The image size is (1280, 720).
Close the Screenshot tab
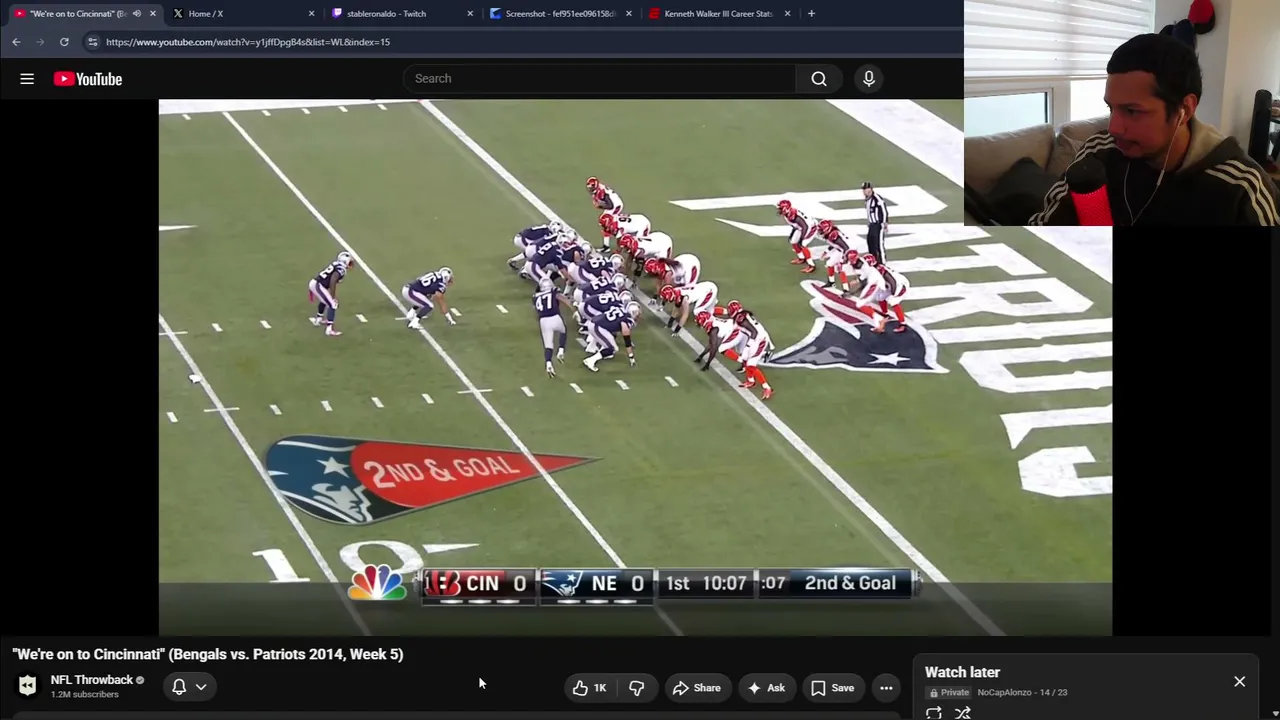tap(629, 14)
